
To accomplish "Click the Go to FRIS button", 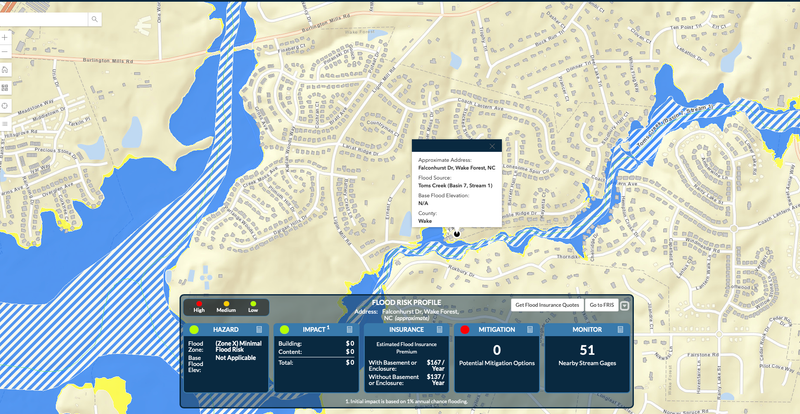I will pyautogui.click(x=602, y=305).
